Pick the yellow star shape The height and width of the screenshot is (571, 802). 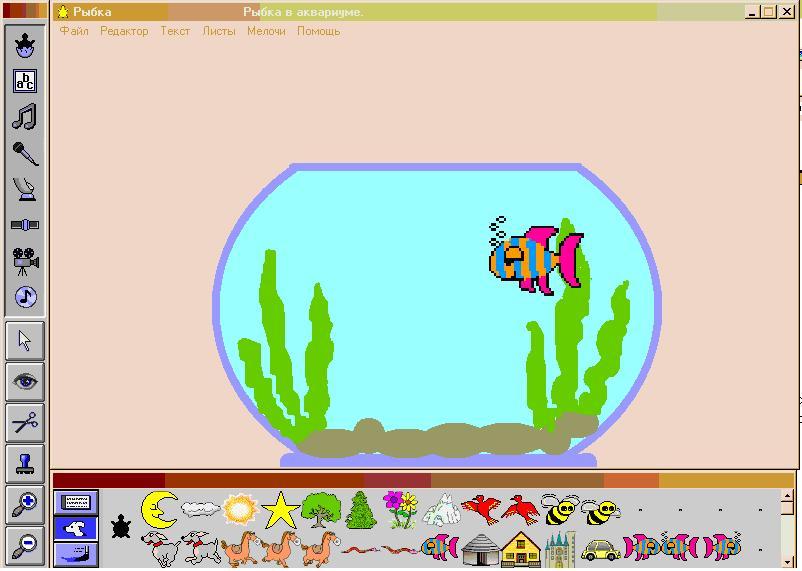[x=280, y=510]
